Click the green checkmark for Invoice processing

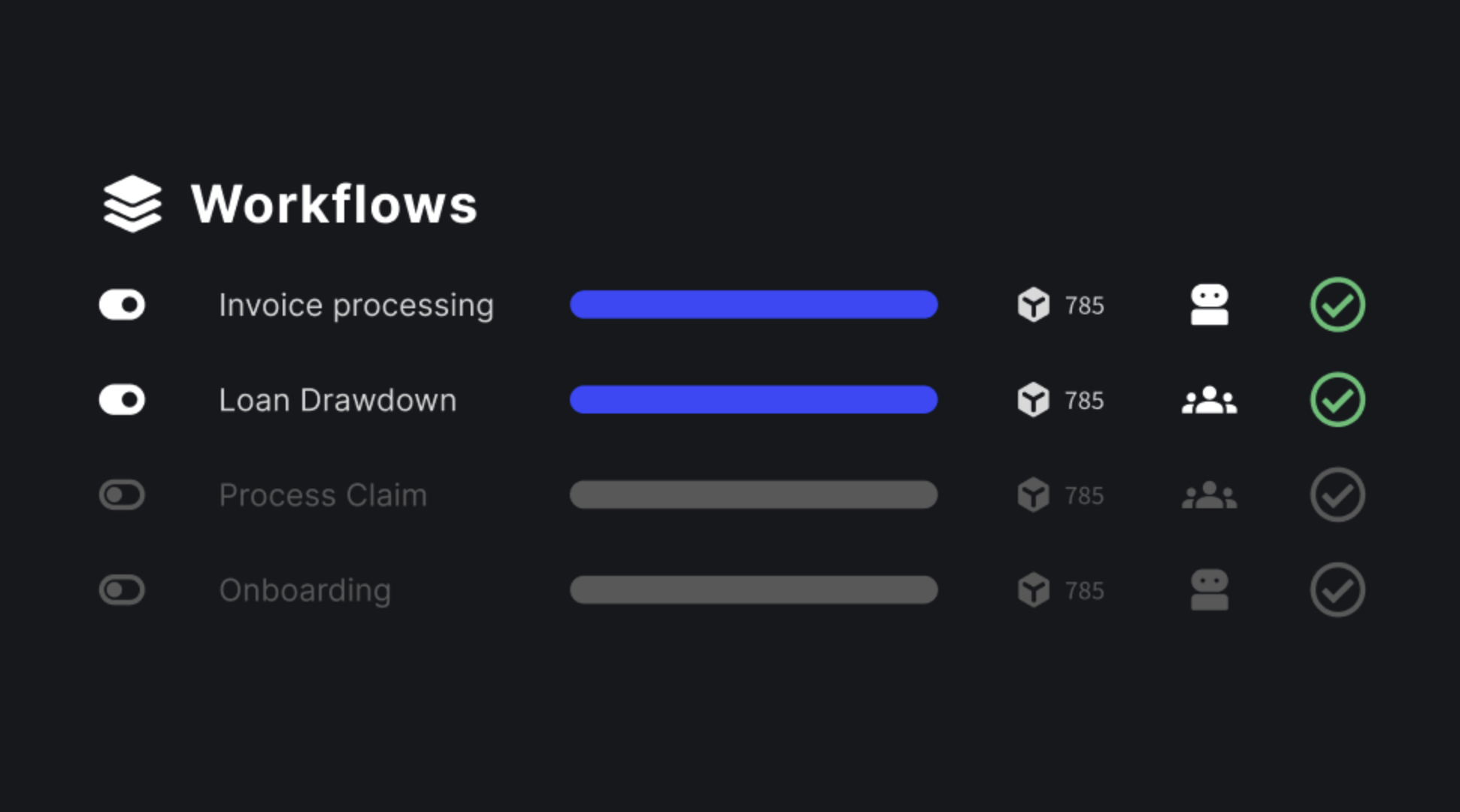[x=1337, y=304]
